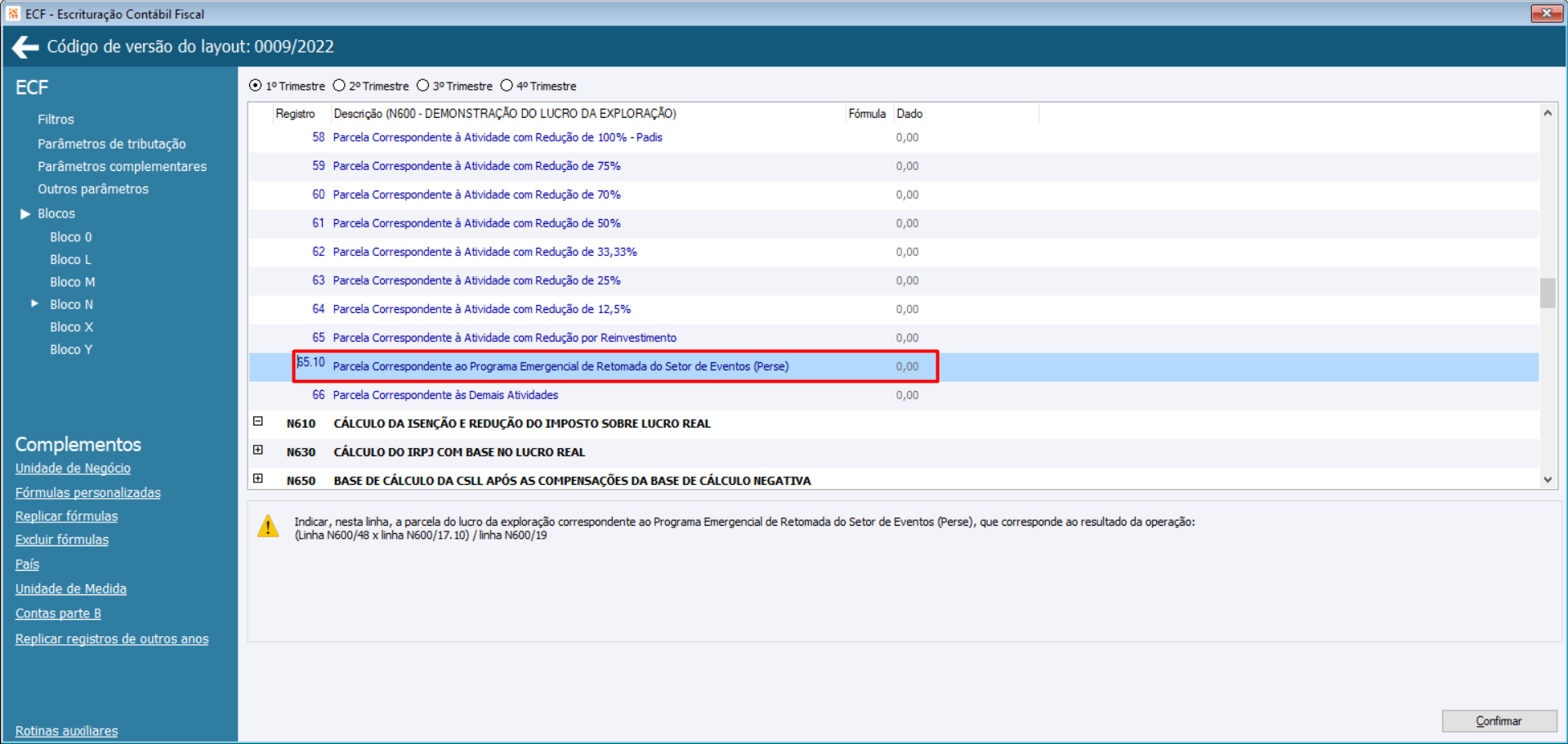Open the Rotinas auxiliares link

[x=66, y=731]
